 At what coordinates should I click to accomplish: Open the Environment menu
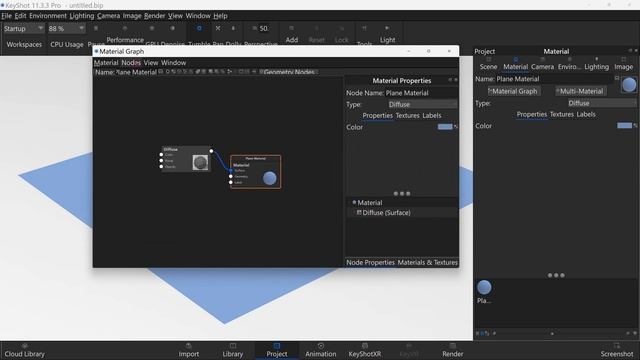pyautogui.click(x=48, y=16)
